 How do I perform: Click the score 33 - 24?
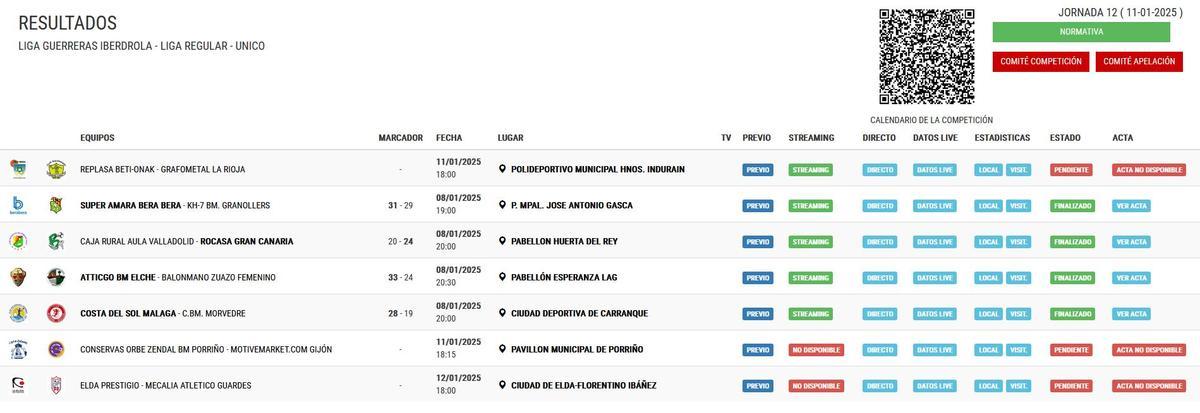pos(400,277)
